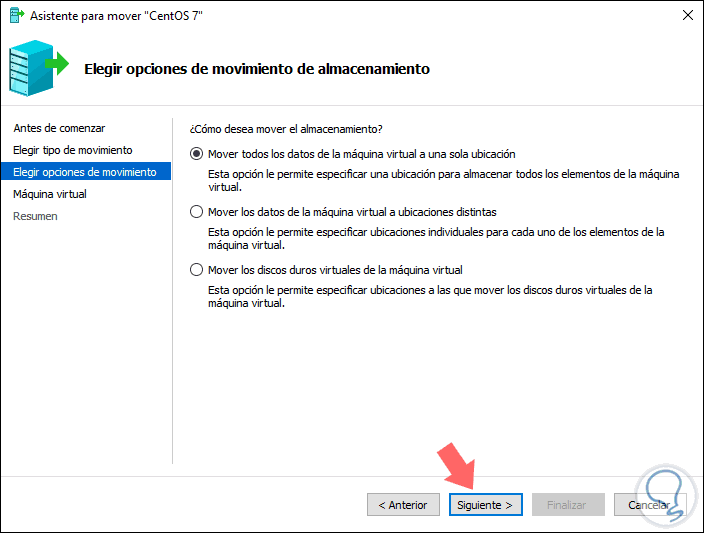Click the greyed-out "Finalizar" button
The height and width of the screenshot is (533, 704).
click(x=567, y=505)
